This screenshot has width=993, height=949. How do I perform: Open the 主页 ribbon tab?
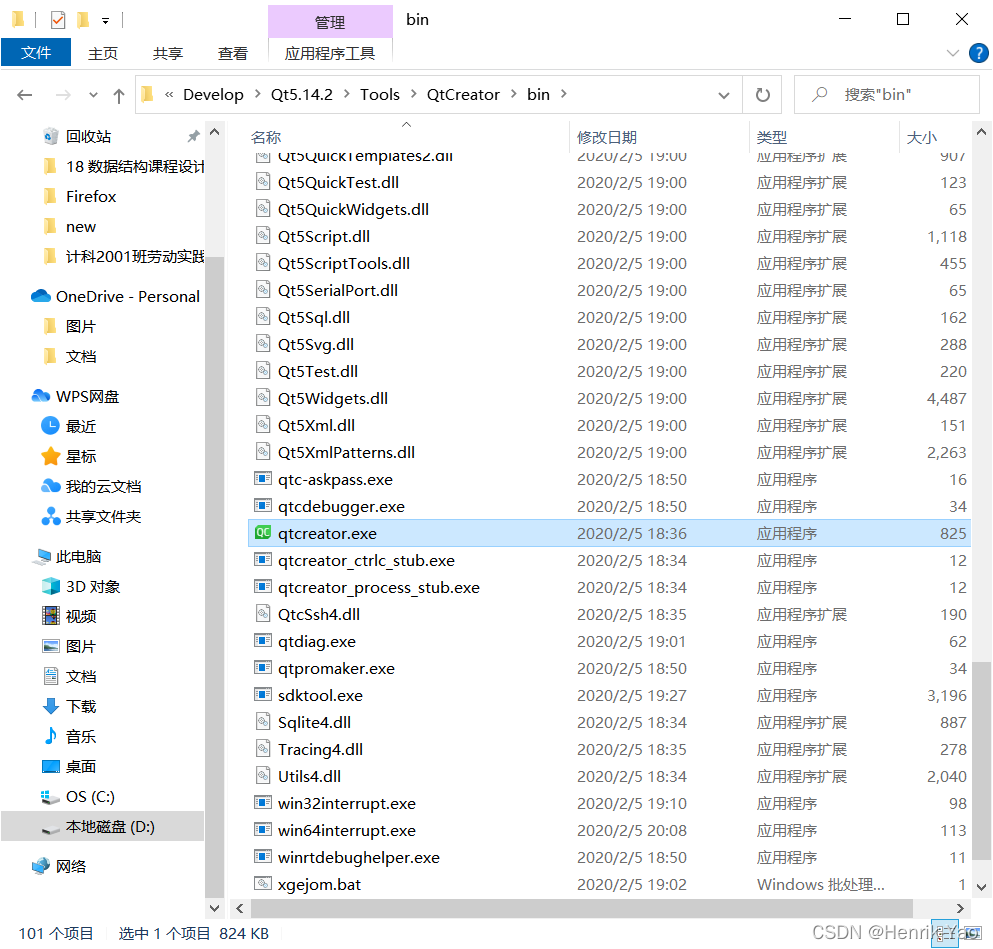(103, 53)
